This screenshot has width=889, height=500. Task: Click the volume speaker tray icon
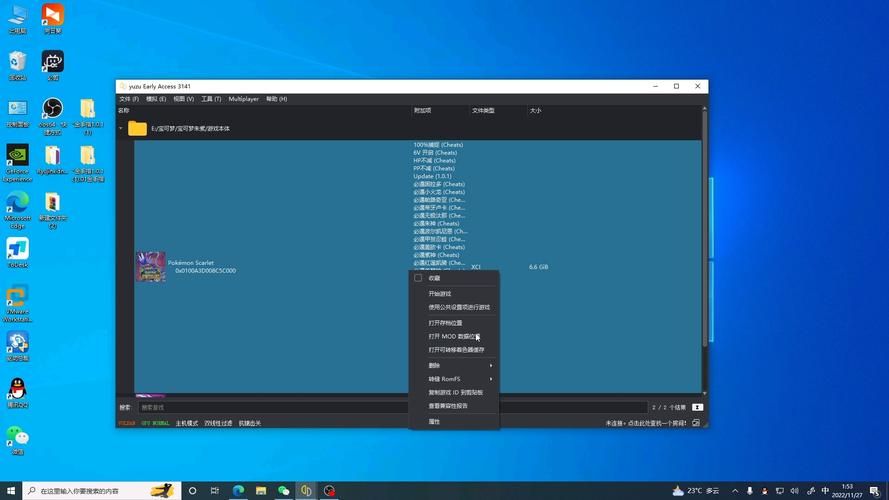pyautogui.click(x=794, y=491)
